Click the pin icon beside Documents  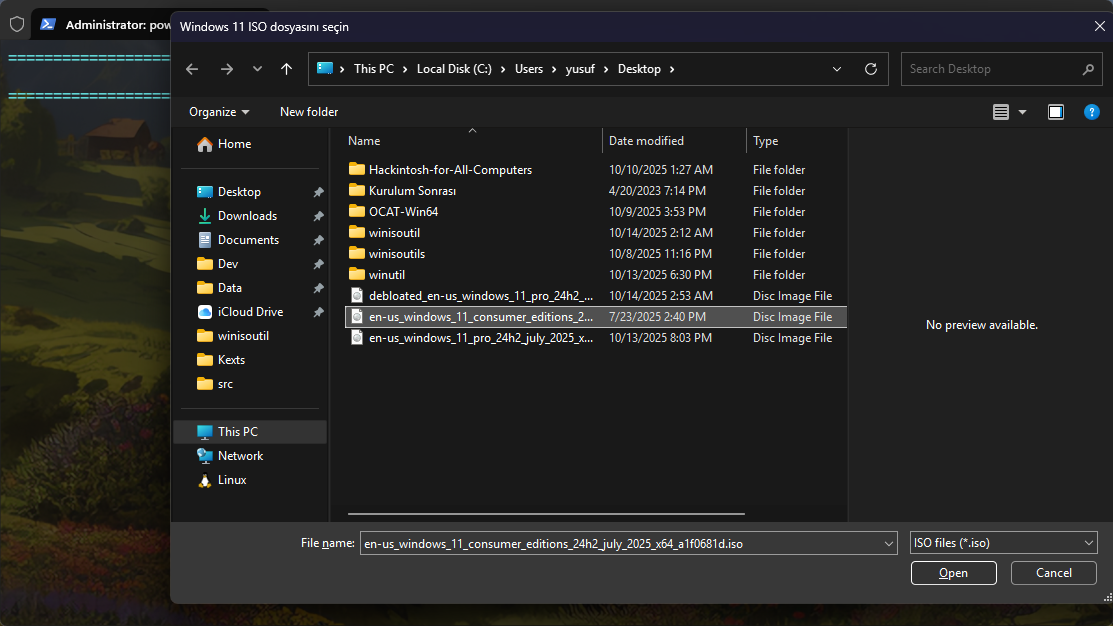pyautogui.click(x=319, y=241)
